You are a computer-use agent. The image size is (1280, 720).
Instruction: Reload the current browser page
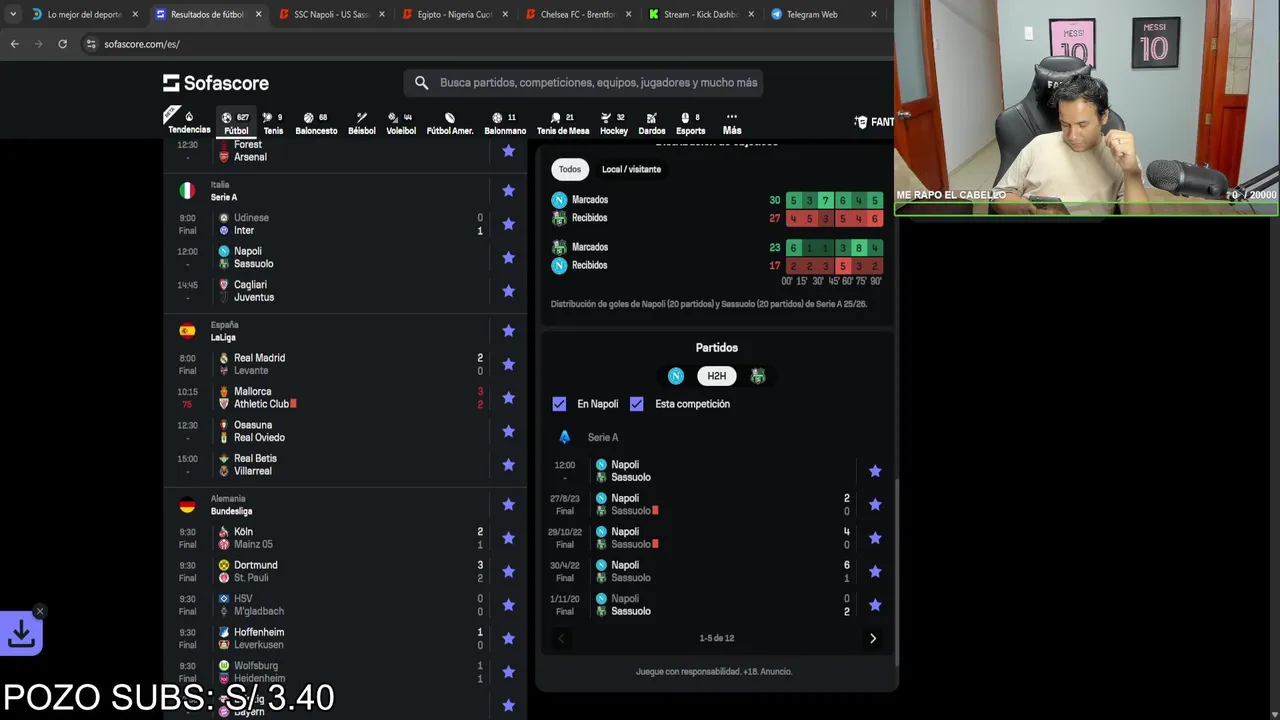[x=62, y=44]
